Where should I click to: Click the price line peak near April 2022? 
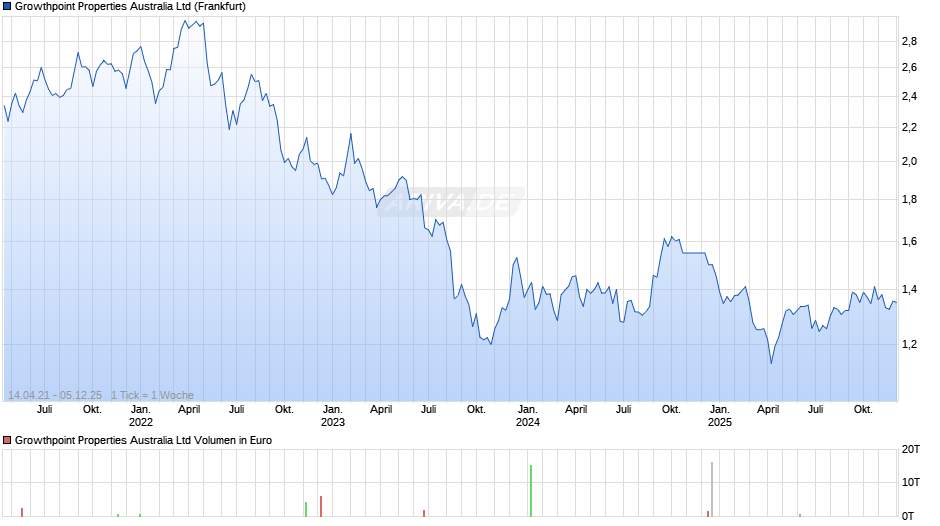pos(185,21)
